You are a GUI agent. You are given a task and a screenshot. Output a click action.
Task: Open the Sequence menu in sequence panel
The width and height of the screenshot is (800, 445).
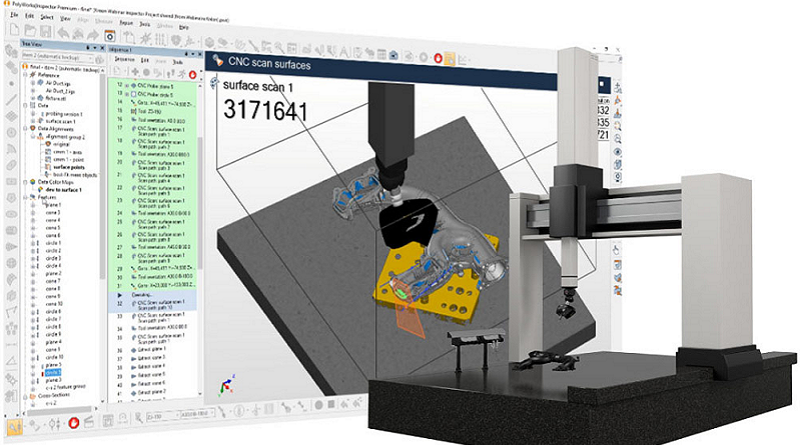tap(124, 60)
